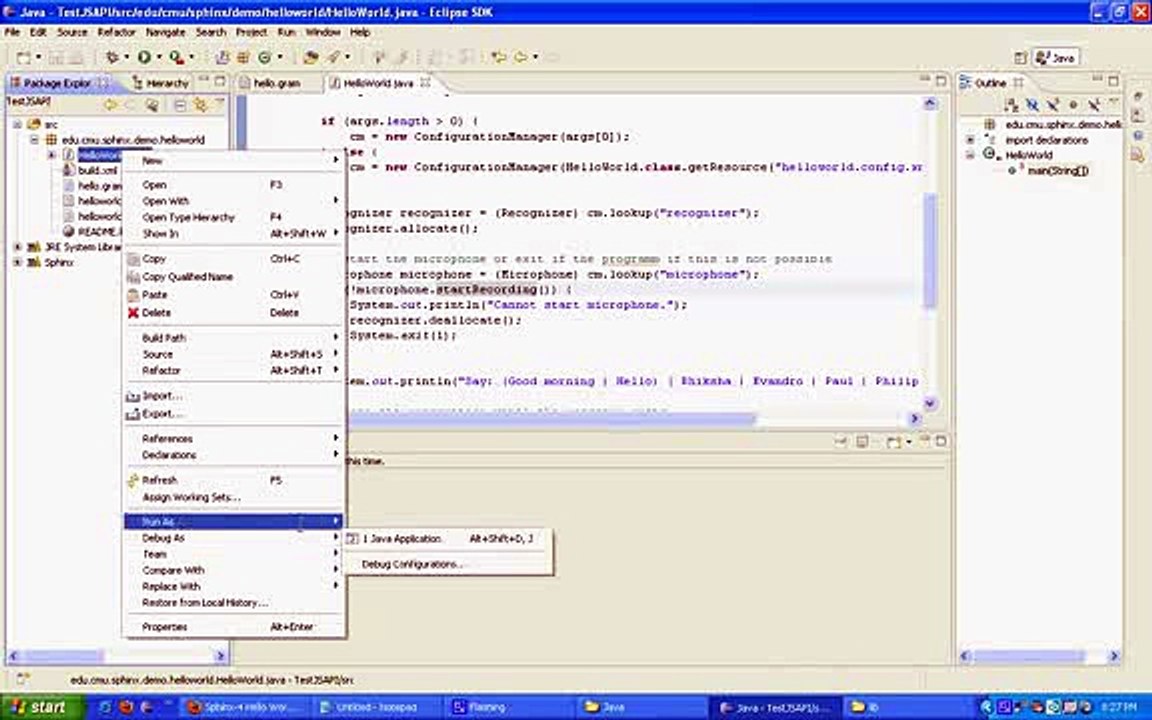Screen dimensions: 1152x720
Task: Toggle Link with Editor in Package Explorer
Action: (x=200, y=106)
